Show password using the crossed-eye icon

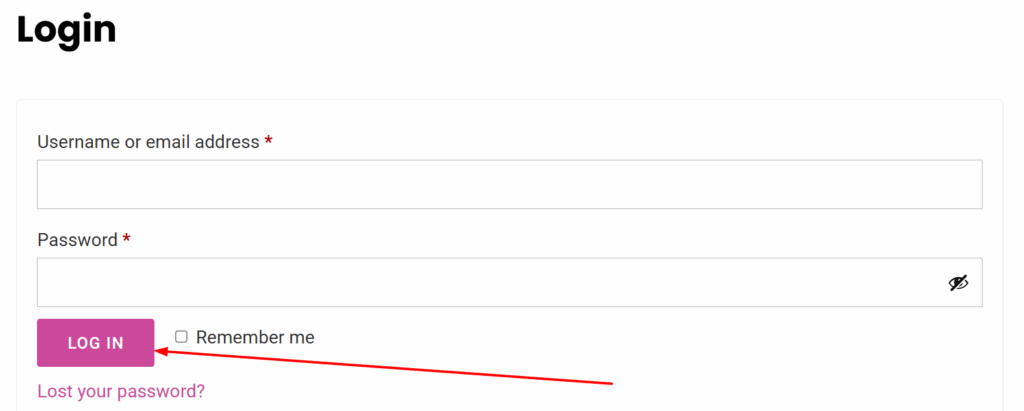(x=958, y=283)
